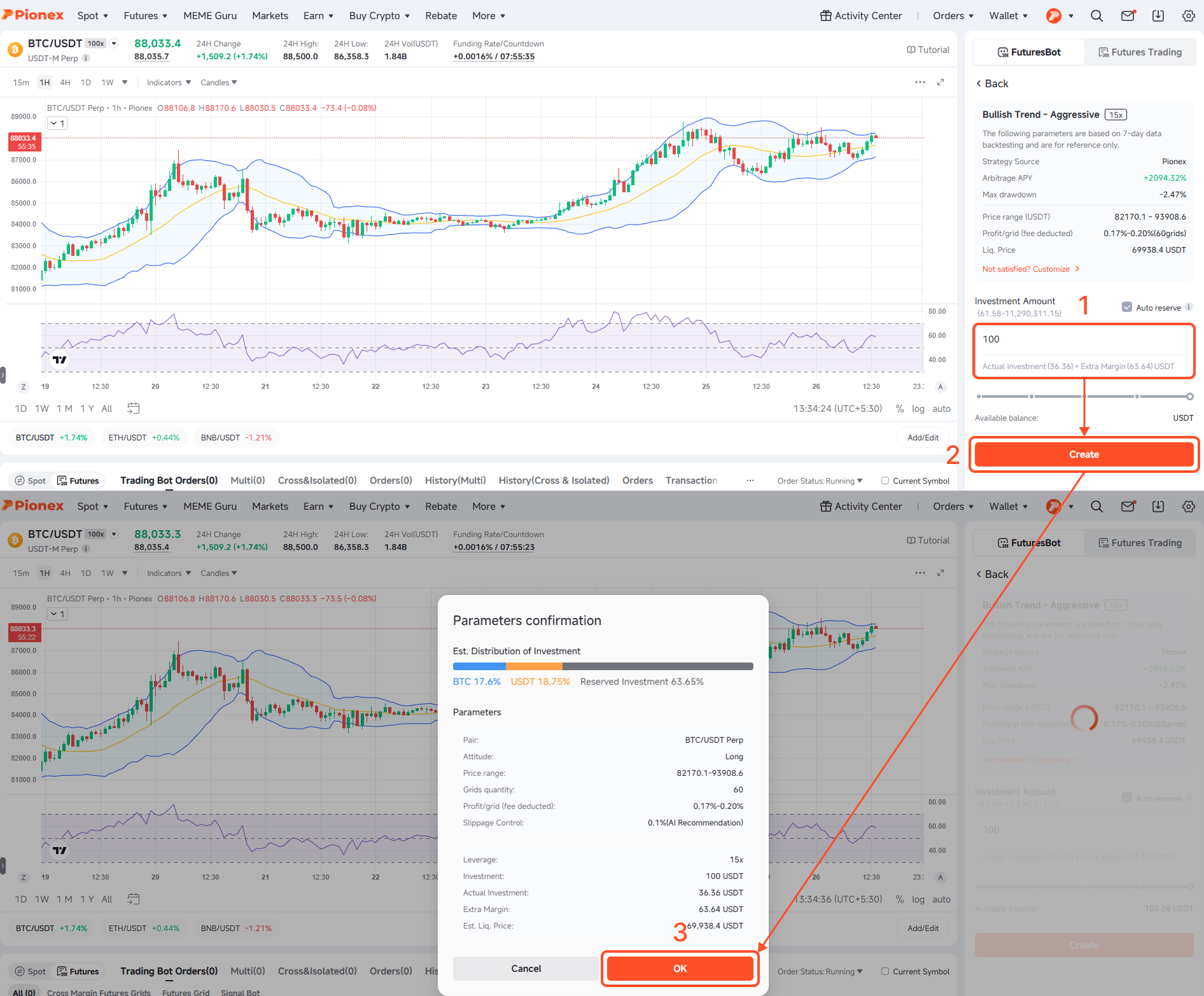Click the Auto reserve info icon in upper panel

1189,307
